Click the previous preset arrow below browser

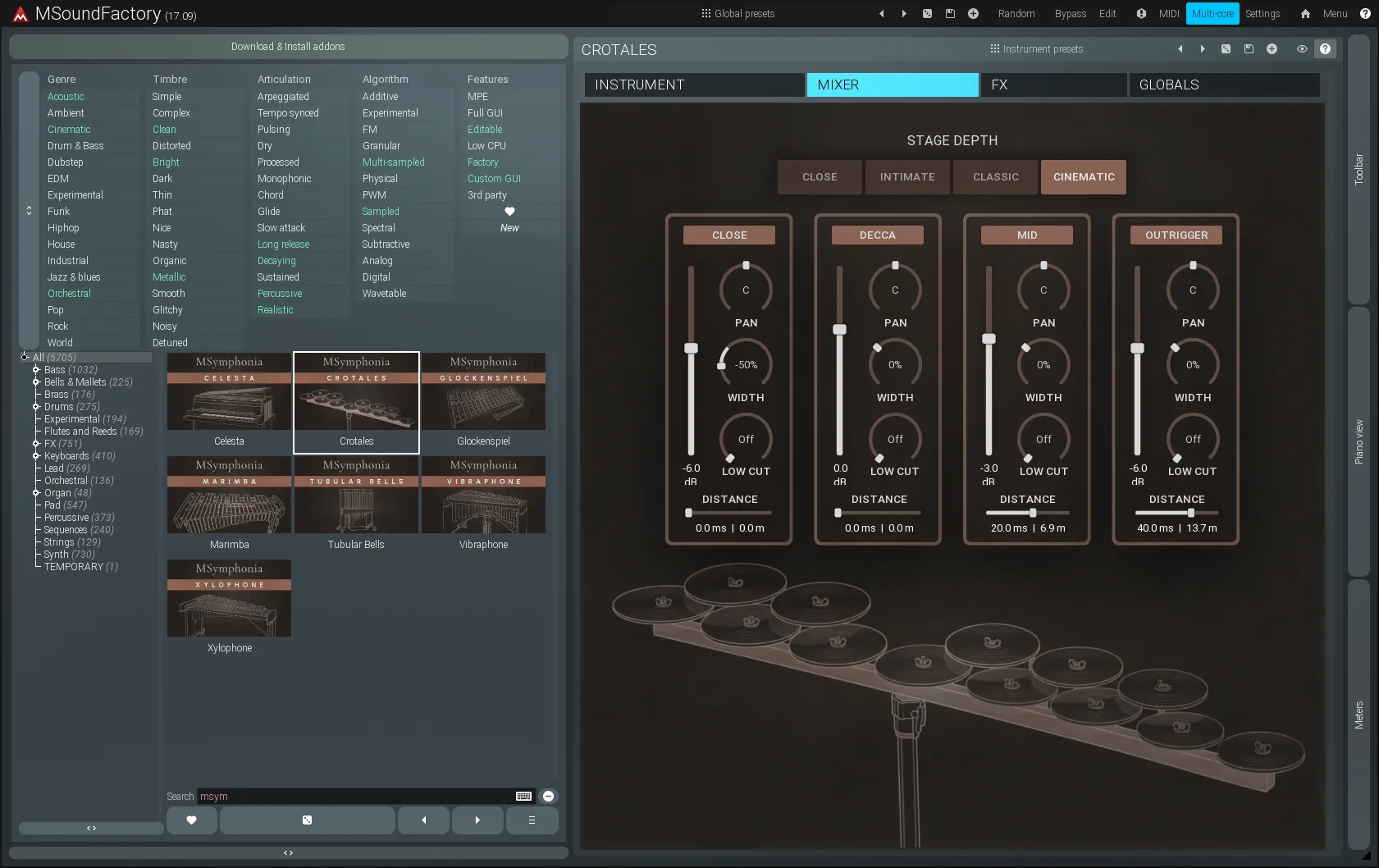tap(423, 820)
